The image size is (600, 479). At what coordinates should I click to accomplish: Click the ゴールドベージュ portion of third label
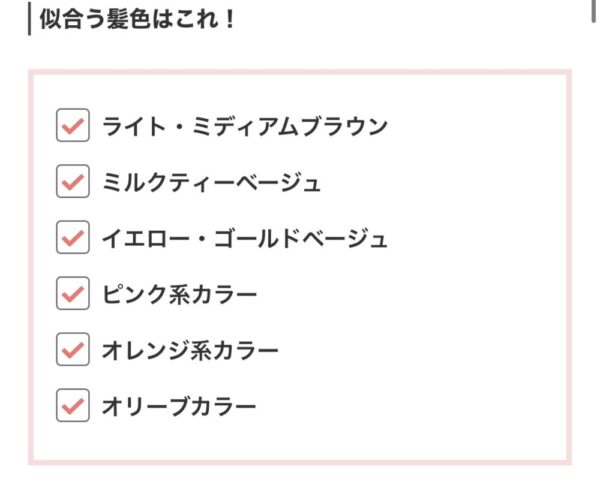(300, 238)
